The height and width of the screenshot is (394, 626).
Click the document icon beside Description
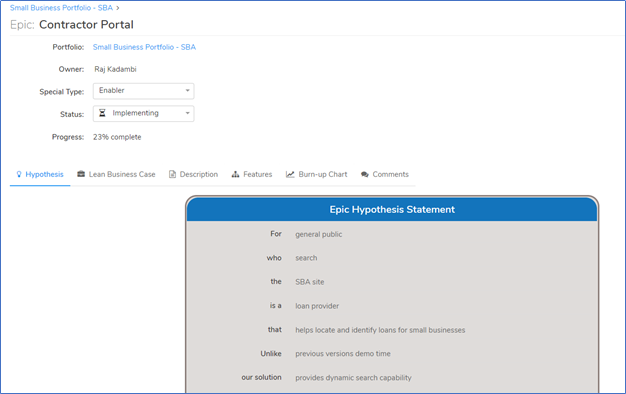172,174
